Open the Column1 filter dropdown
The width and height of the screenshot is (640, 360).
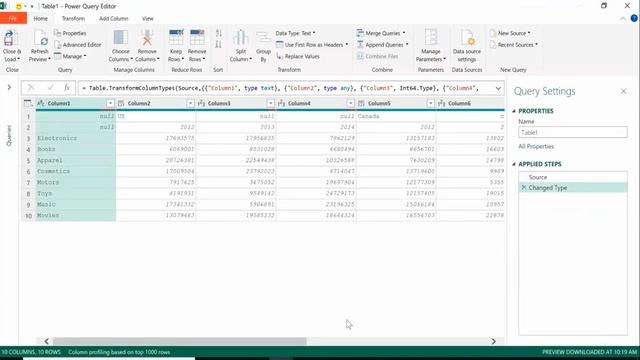[110, 103]
